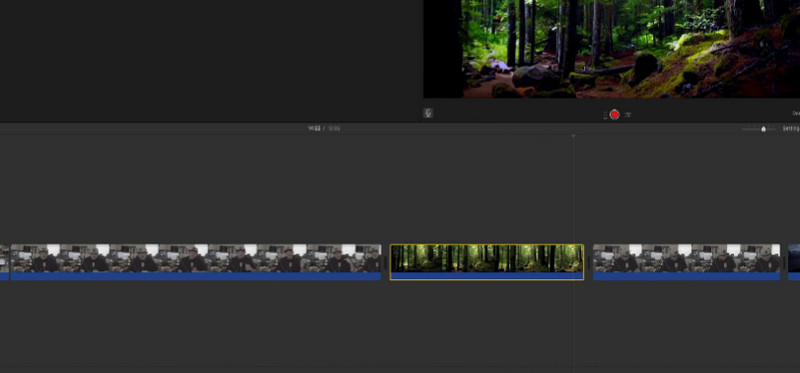Start voiceover recording with the red button
Screen dimensions: 800x373
(x=614, y=115)
